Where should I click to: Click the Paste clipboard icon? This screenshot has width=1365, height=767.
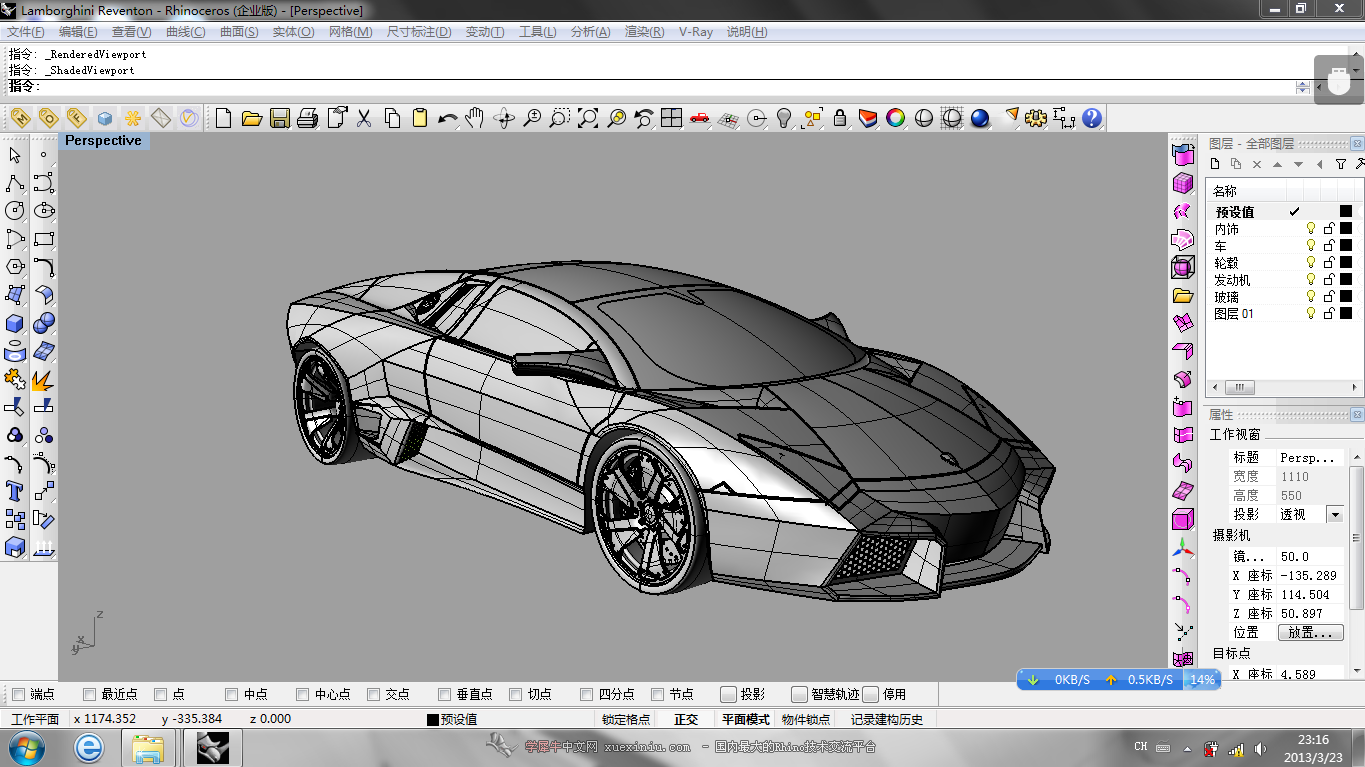click(420, 118)
